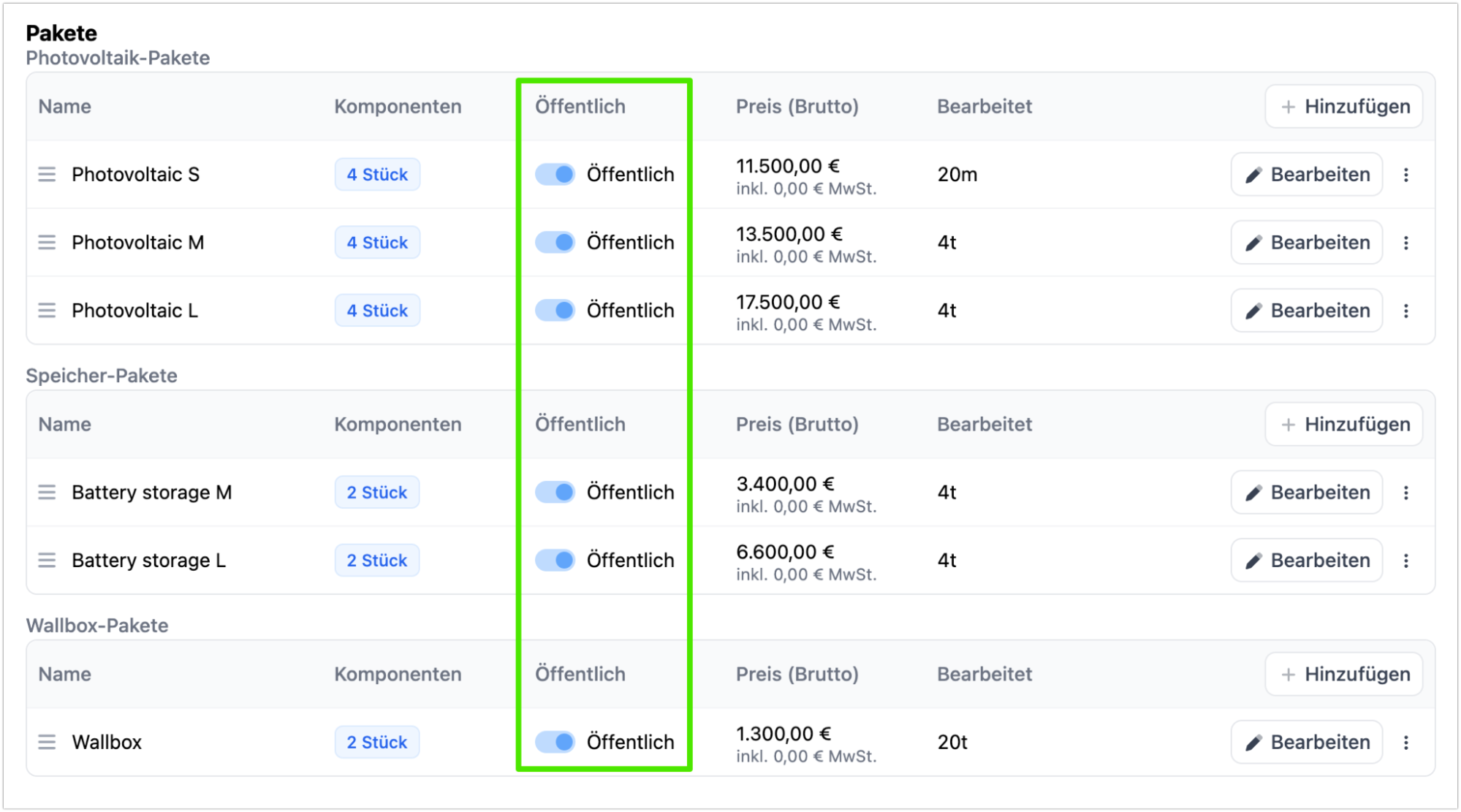Click the 2 Stück badge for Battery storage M
The image size is (1461, 812).
pyautogui.click(x=377, y=493)
